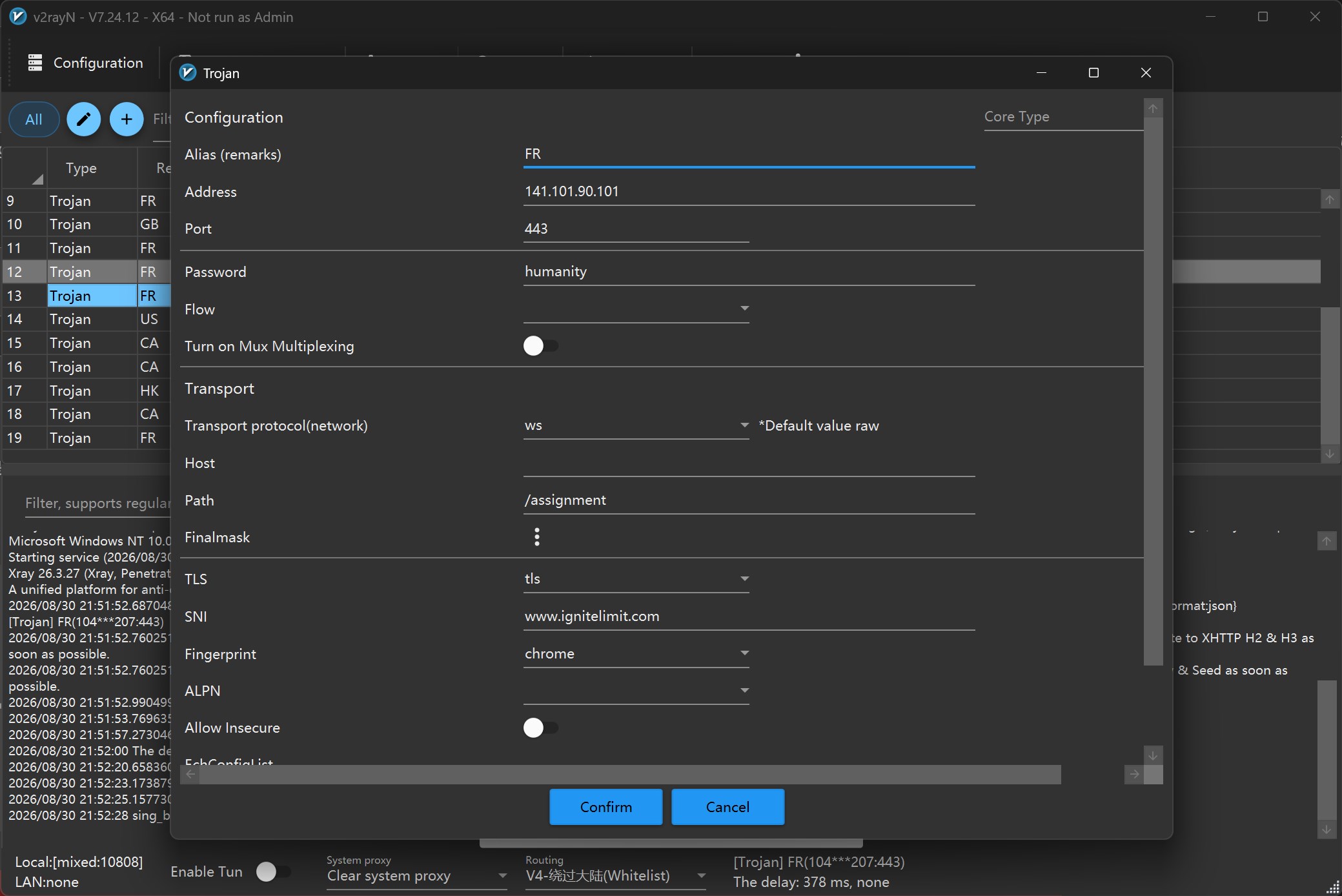Click the Confirm button
1342x896 pixels.
pos(605,807)
